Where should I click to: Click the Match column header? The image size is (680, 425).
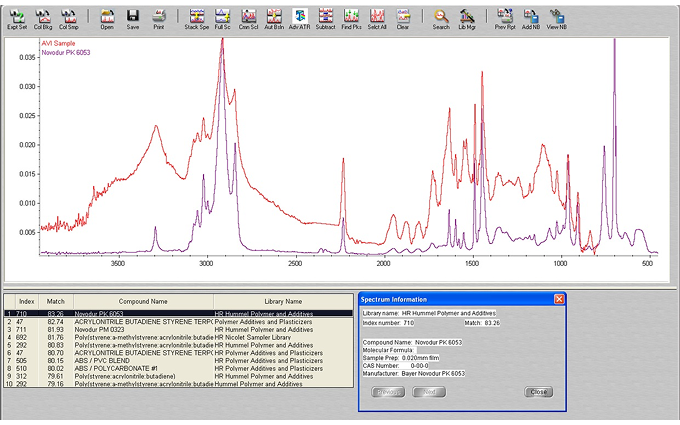[55, 301]
